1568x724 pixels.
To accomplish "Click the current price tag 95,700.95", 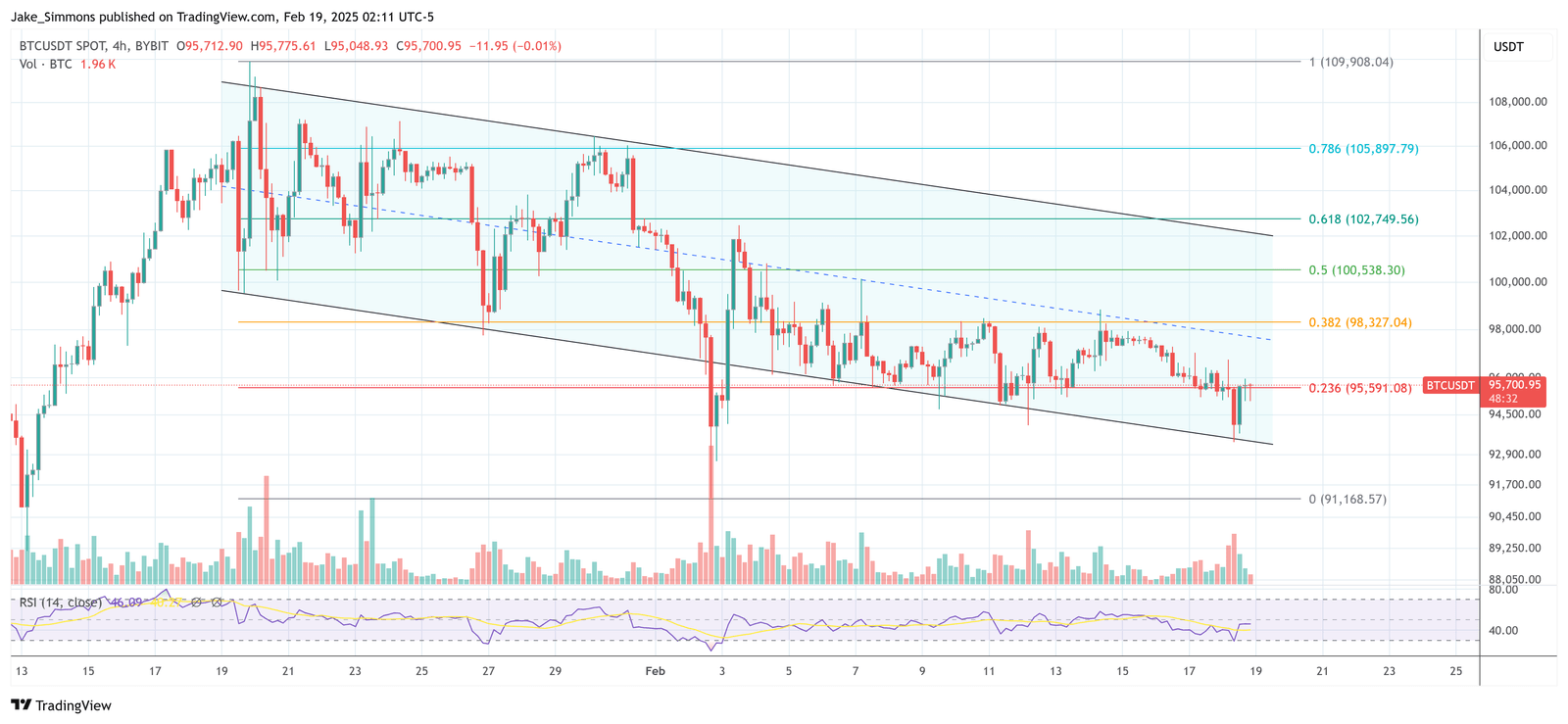I will (x=1514, y=385).
